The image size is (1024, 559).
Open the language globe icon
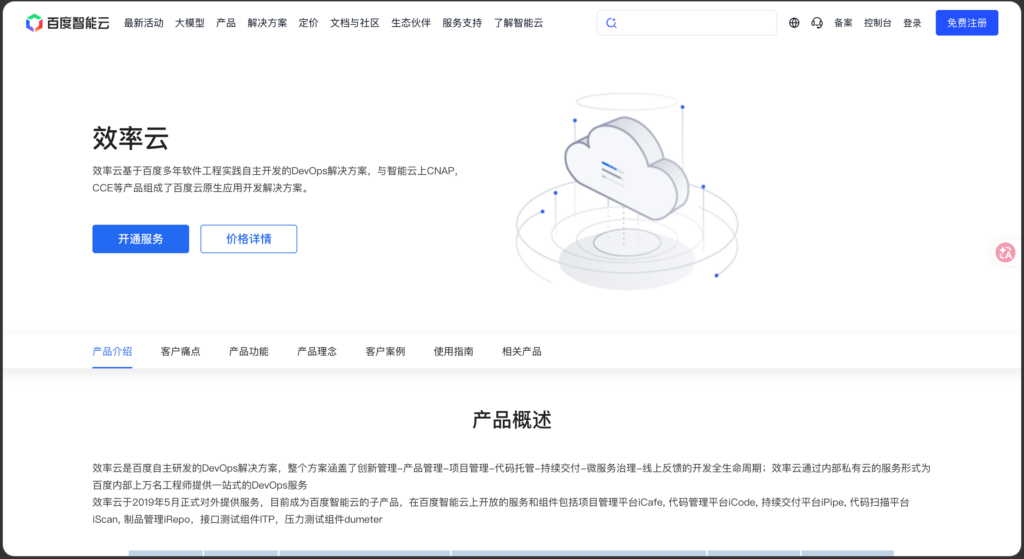[794, 23]
